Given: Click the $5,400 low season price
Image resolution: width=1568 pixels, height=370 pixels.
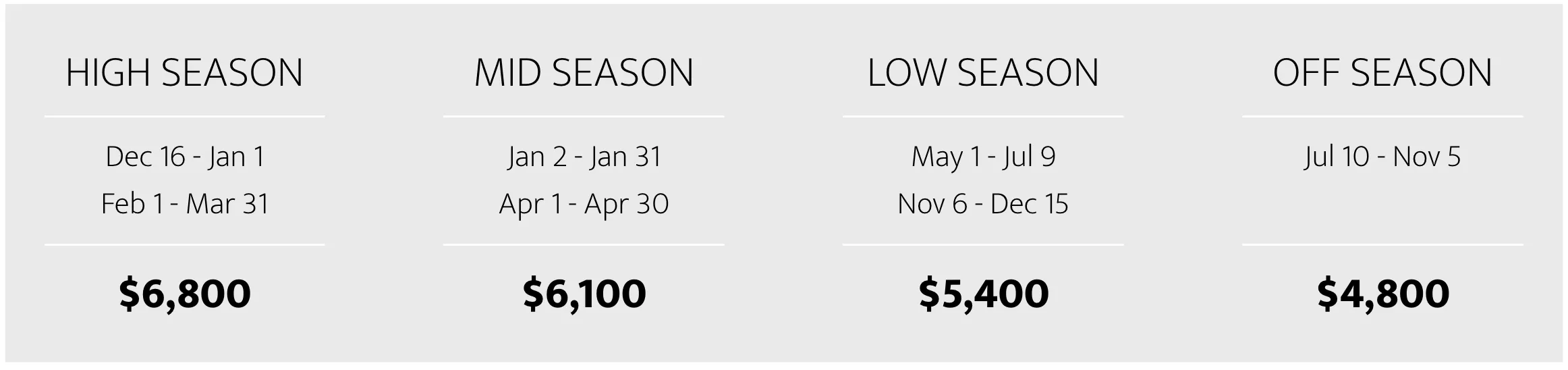Looking at the screenshot, I should tap(983, 294).
